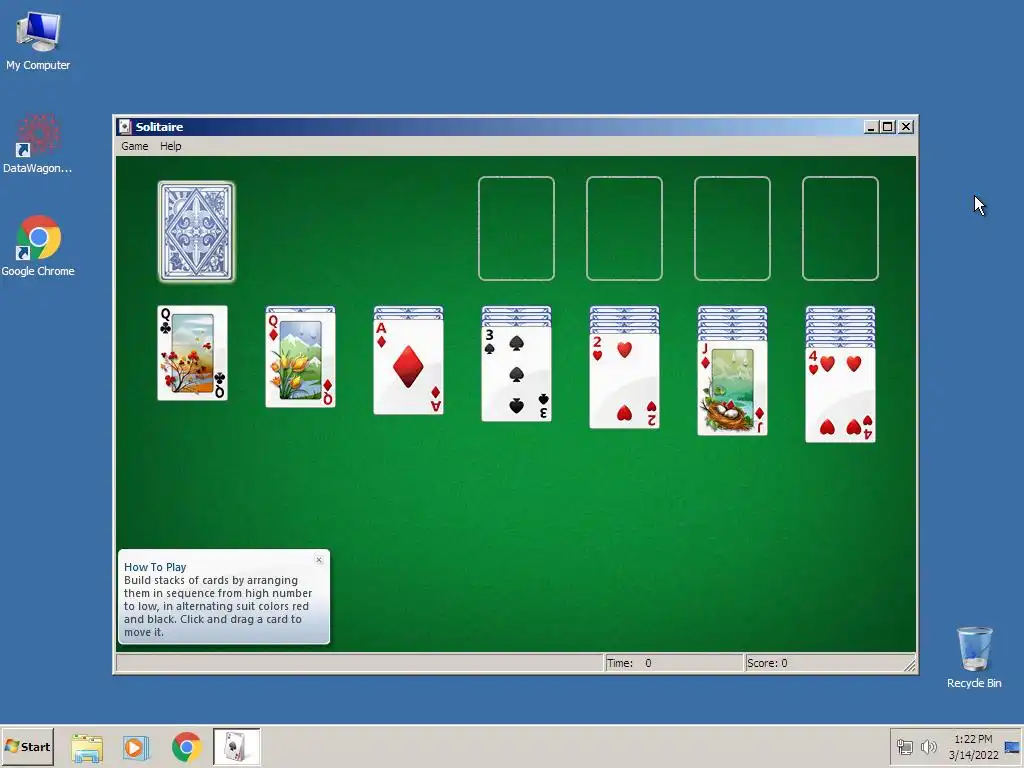Minimize the Solitaire window
This screenshot has height=768, width=1024.
[871, 127]
